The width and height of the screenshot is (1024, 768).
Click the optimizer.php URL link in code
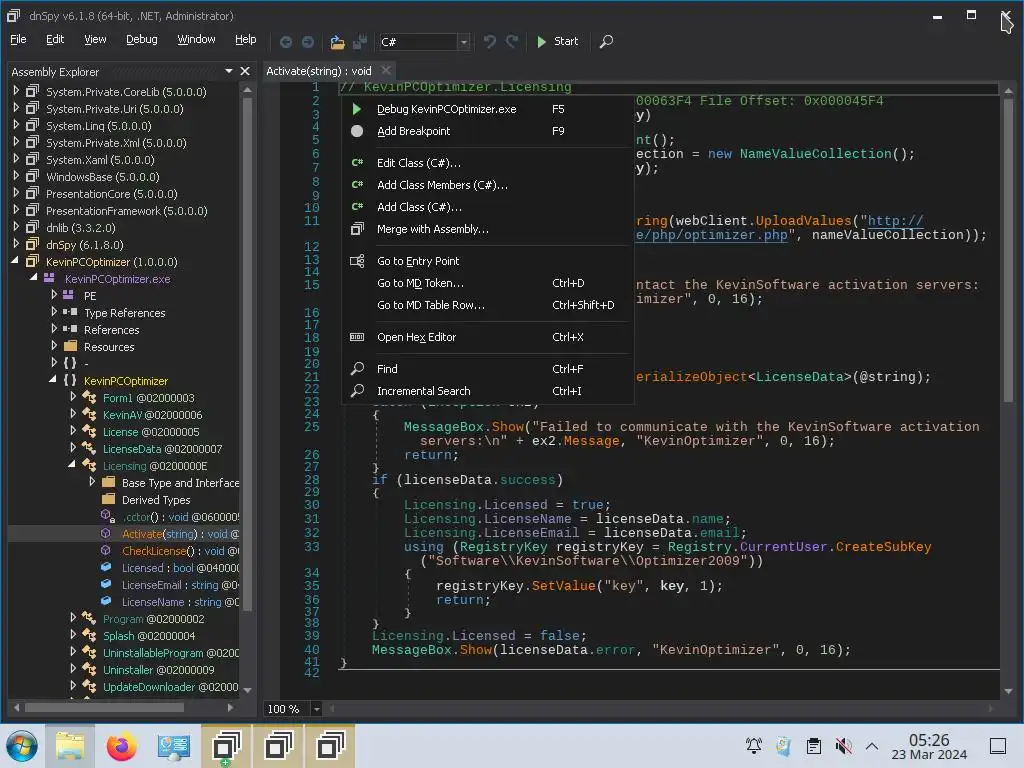[x=712, y=235]
